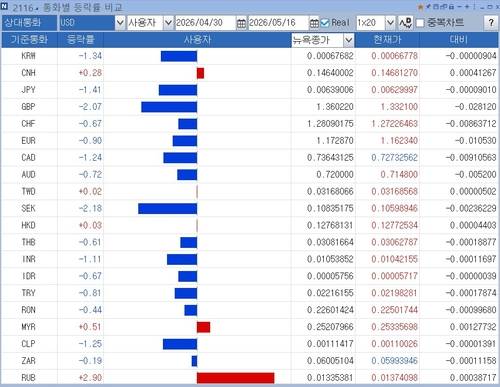Select the GBP currency row label
This screenshot has height=387, width=500.
[28, 107]
